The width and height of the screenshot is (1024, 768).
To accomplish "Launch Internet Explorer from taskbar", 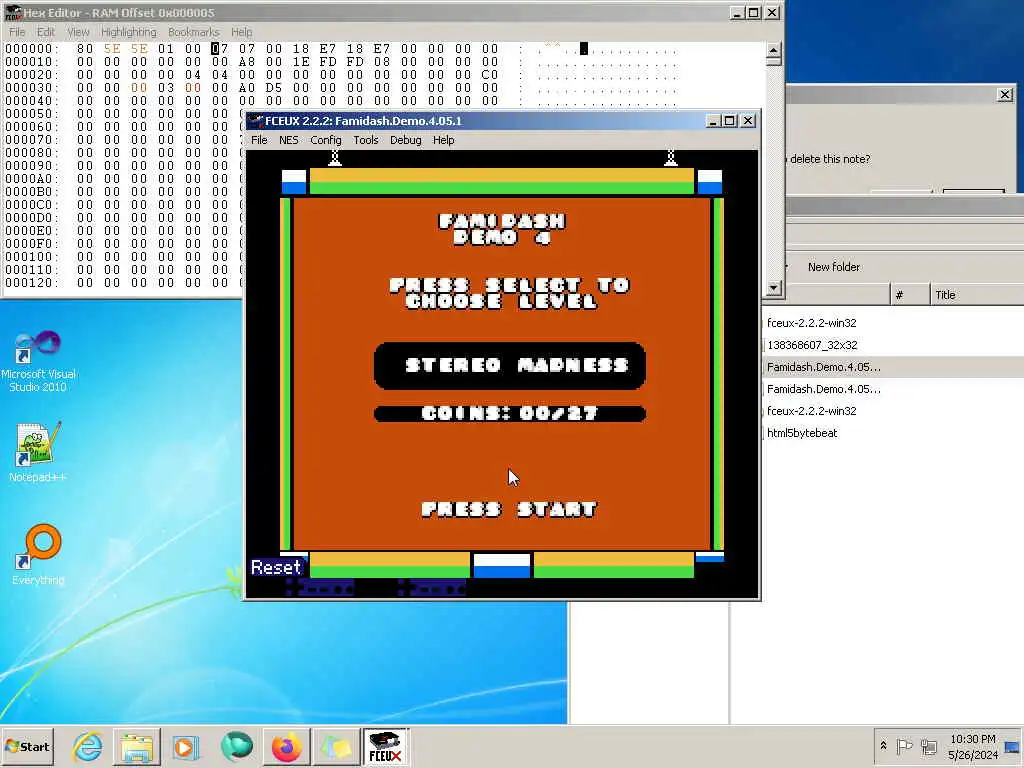I will (x=88, y=746).
